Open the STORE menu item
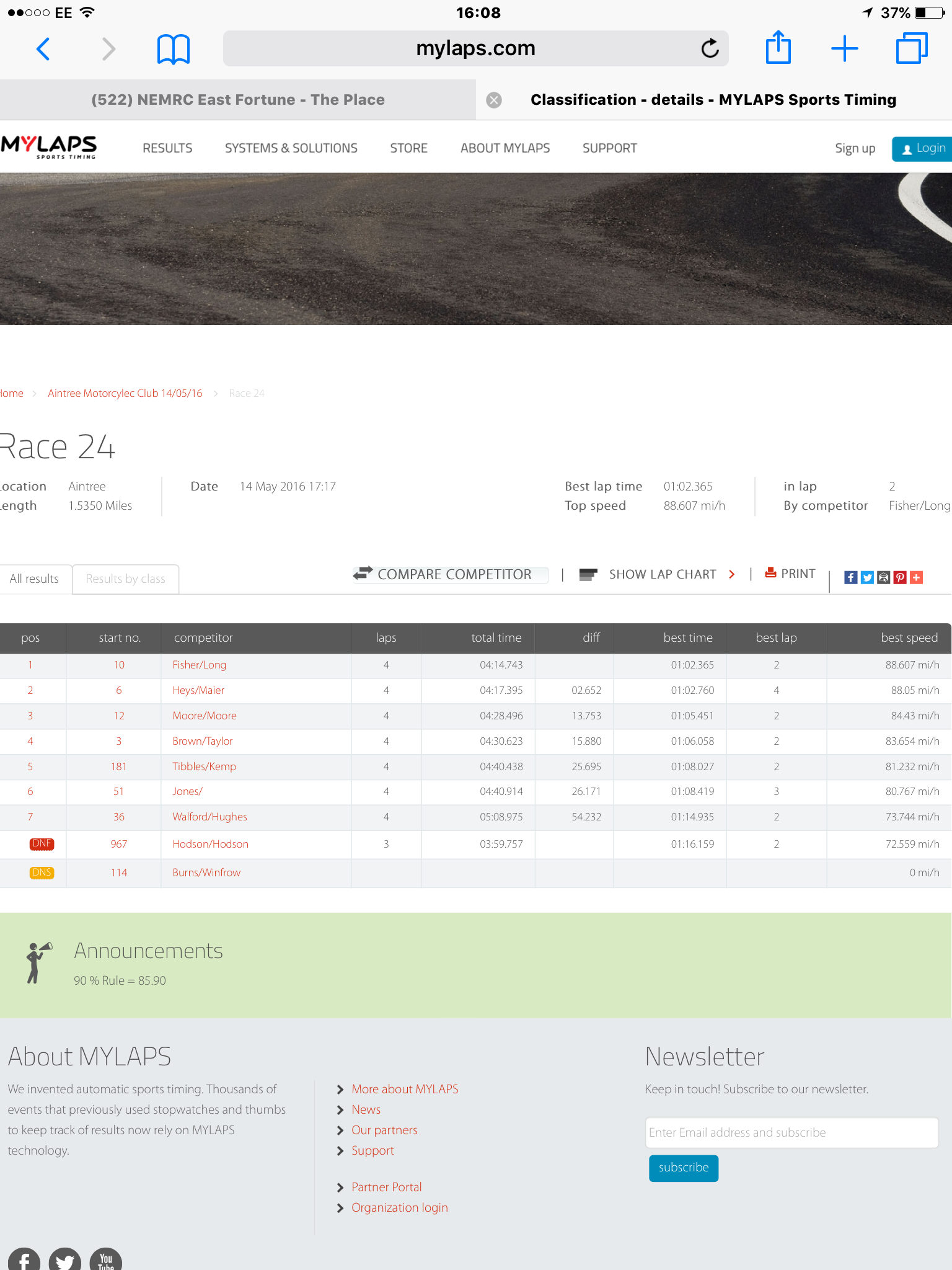Screen dimensions: 952x1270 409,148
